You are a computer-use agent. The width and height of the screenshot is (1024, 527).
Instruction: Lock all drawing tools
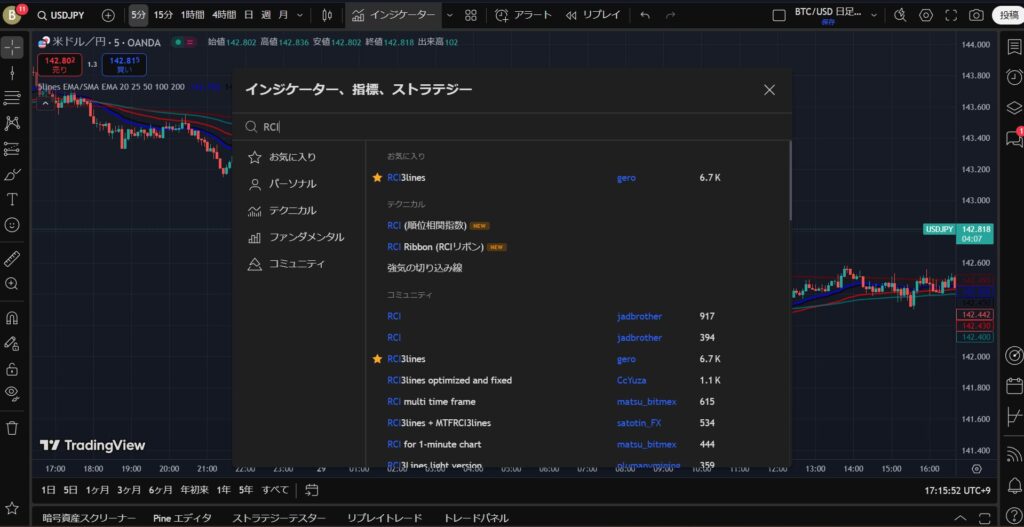[x=12, y=369]
